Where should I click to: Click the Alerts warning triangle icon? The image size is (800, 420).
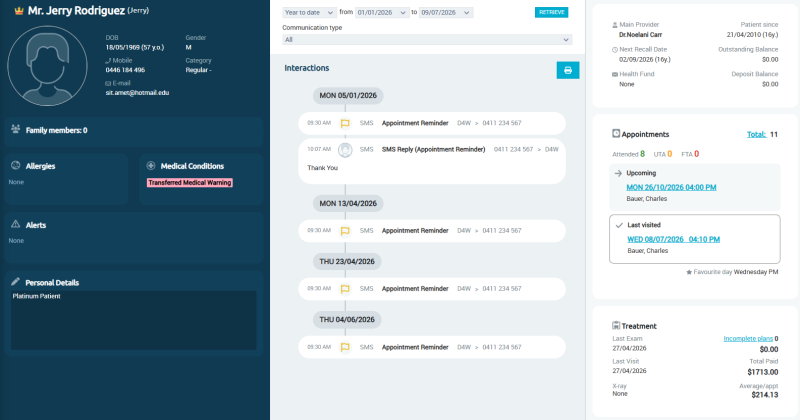15,224
